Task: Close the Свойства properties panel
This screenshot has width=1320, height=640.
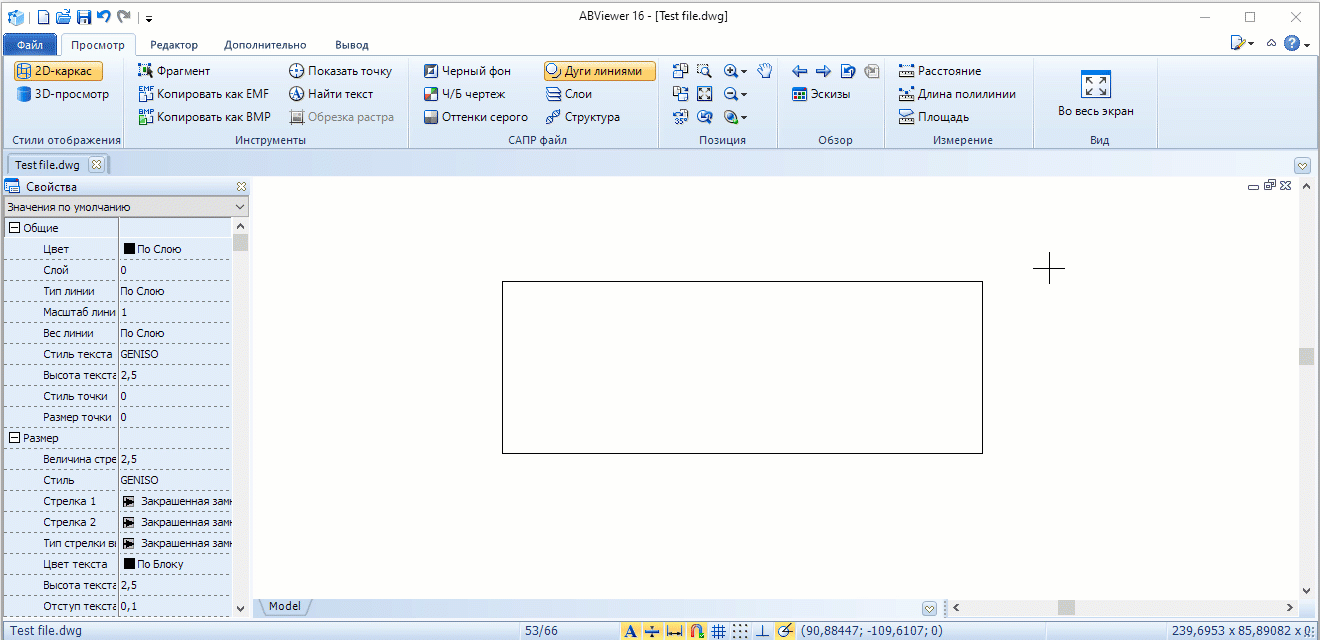Action: click(x=241, y=187)
